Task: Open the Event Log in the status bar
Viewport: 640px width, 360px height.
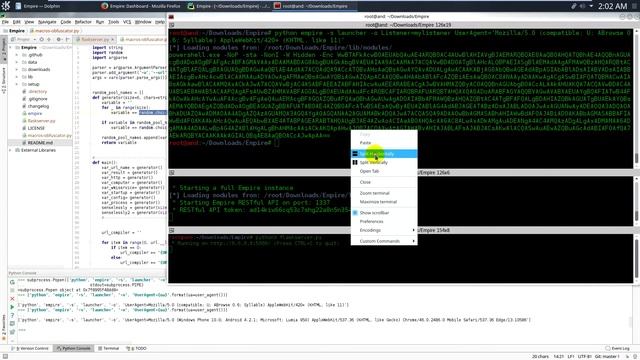Action: coord(617,349)
